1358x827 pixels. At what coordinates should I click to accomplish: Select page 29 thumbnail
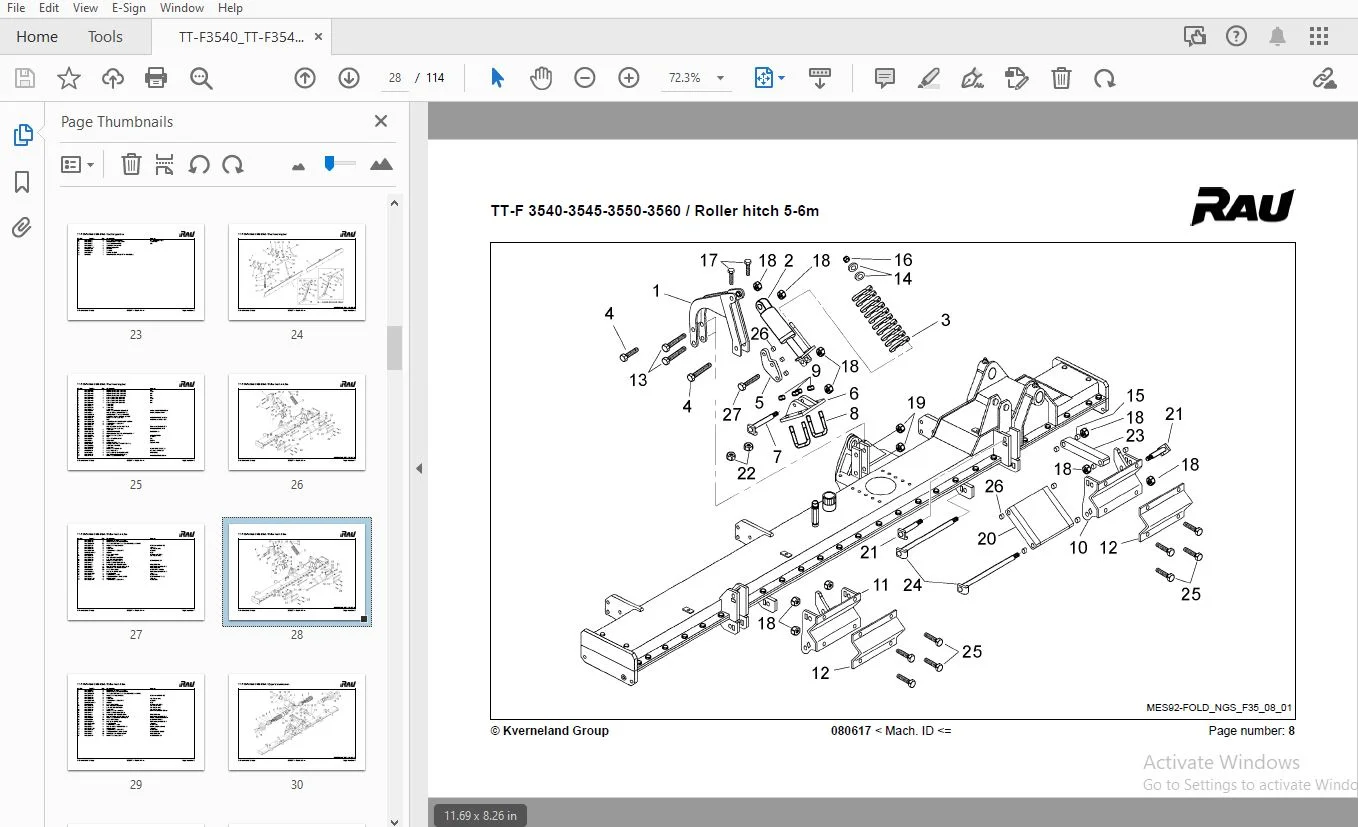(x=136, y=722)
